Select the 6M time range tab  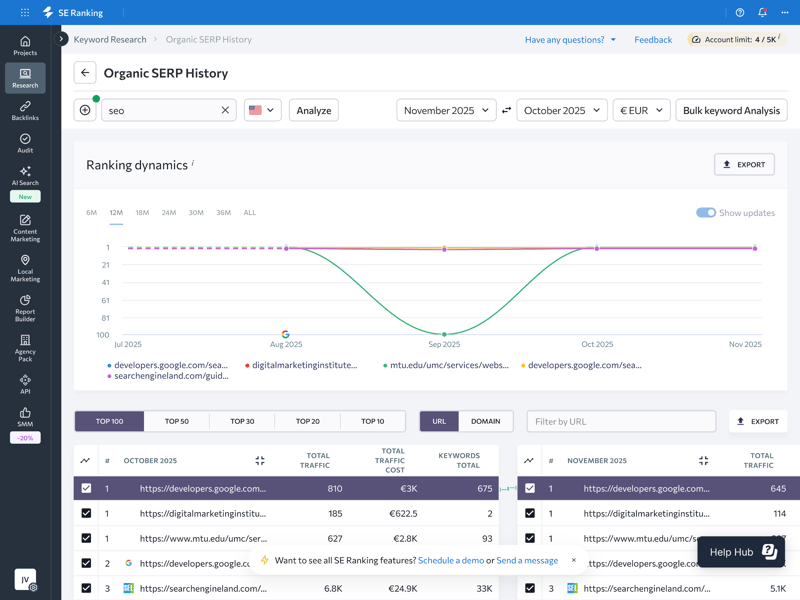pos(91,213)
